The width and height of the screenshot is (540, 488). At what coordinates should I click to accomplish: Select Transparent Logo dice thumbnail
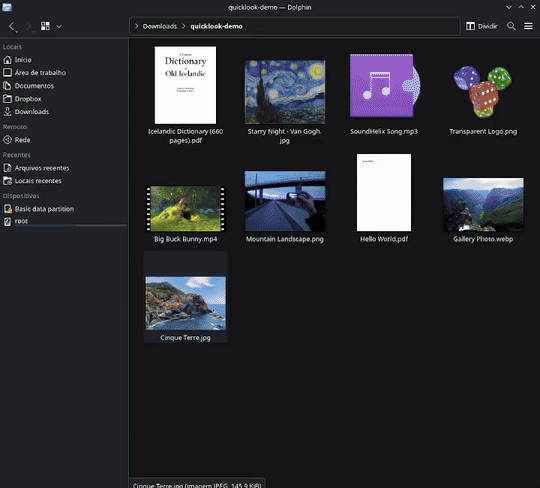coord(483,92)
